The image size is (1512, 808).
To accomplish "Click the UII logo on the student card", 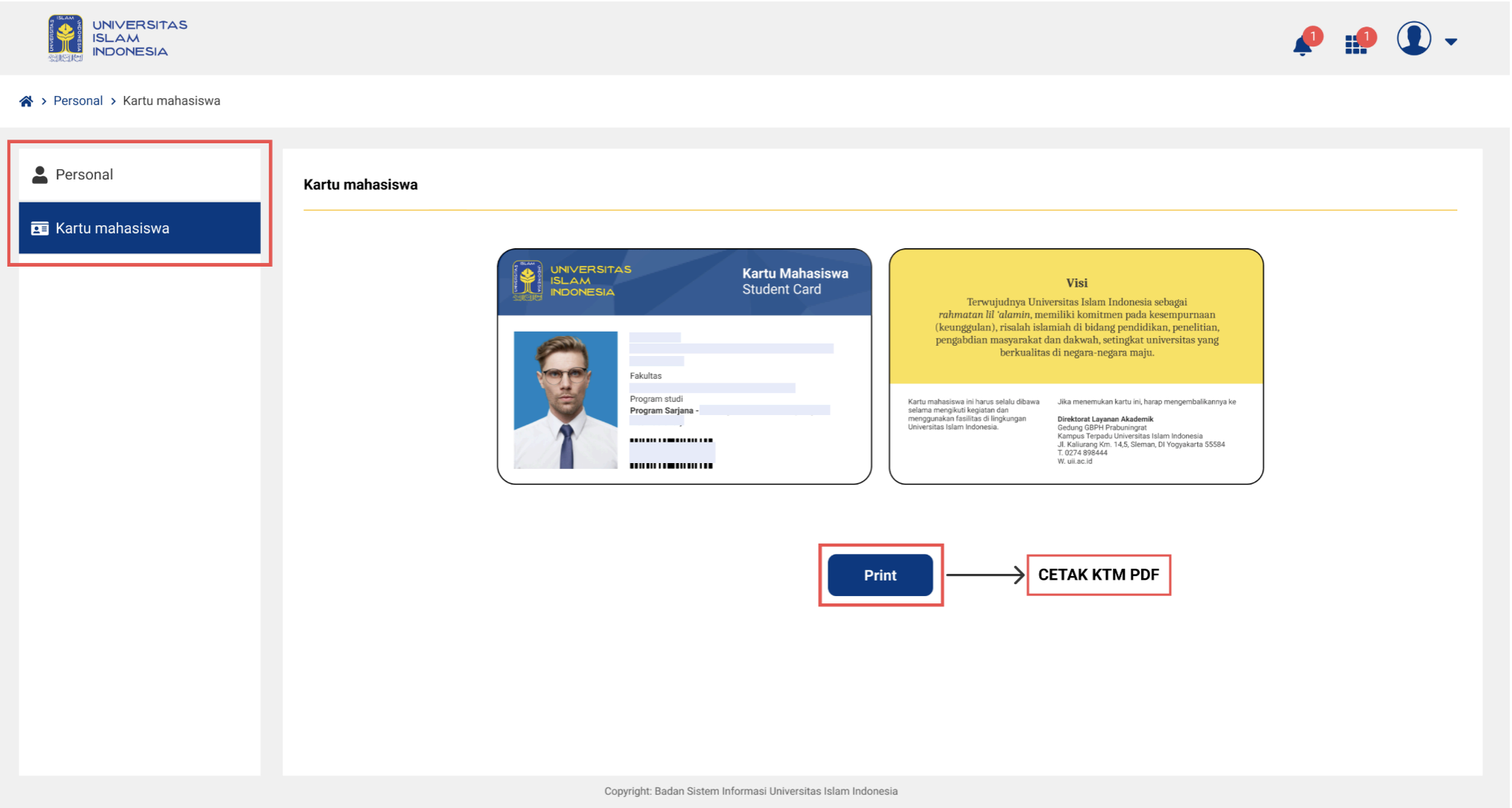I will click(528, 281).
